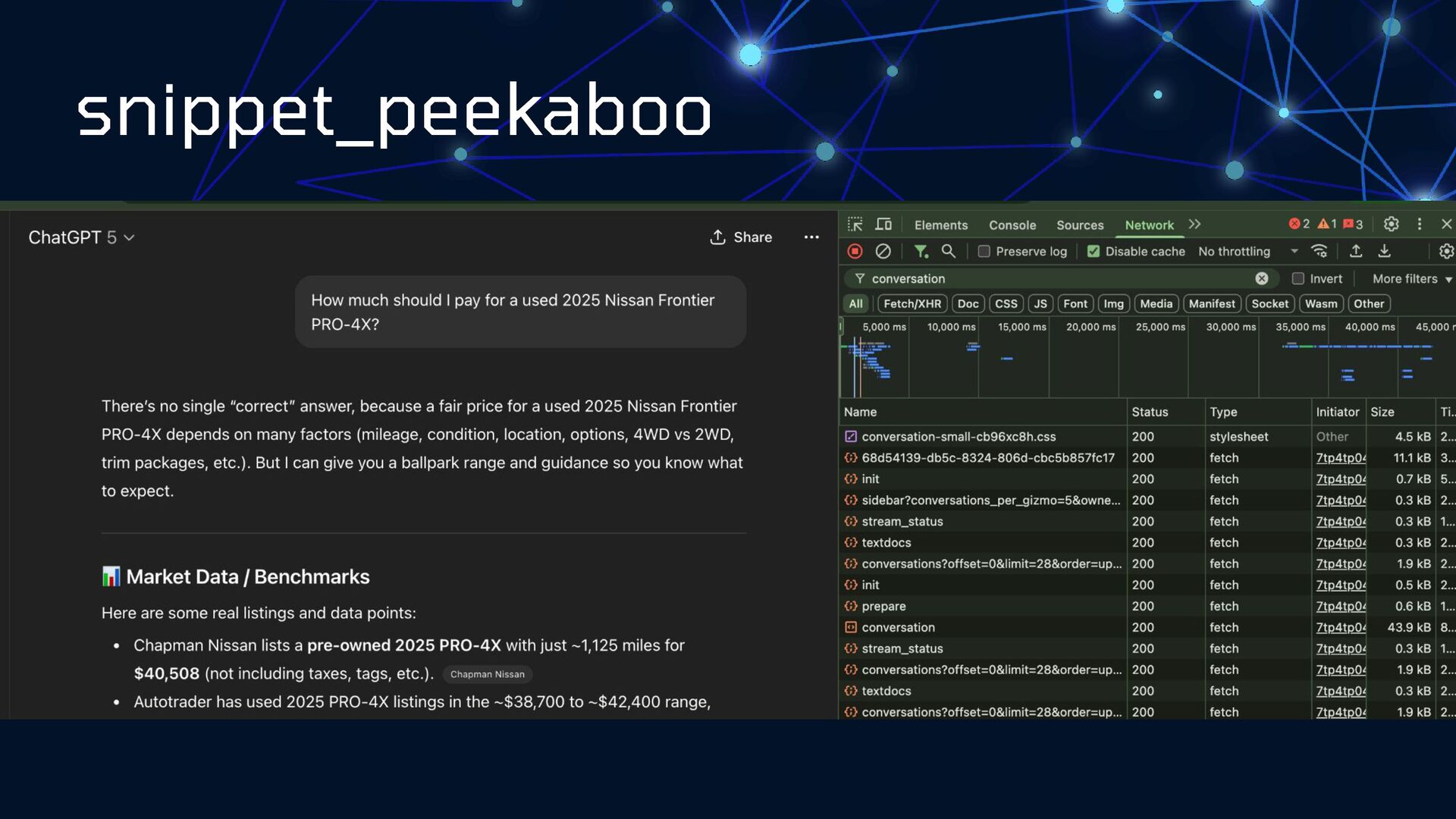The image size is (1456, 819).
Task: Enable the Invert filter checkbox
Action: tap(1298, 278)
